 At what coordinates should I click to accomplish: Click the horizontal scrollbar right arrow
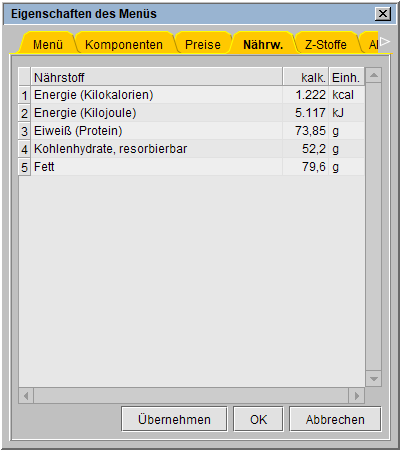pos(357,396)
